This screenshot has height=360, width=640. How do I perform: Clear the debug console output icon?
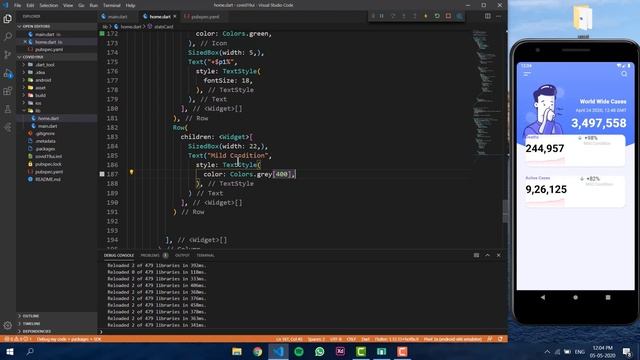(476, 255)
